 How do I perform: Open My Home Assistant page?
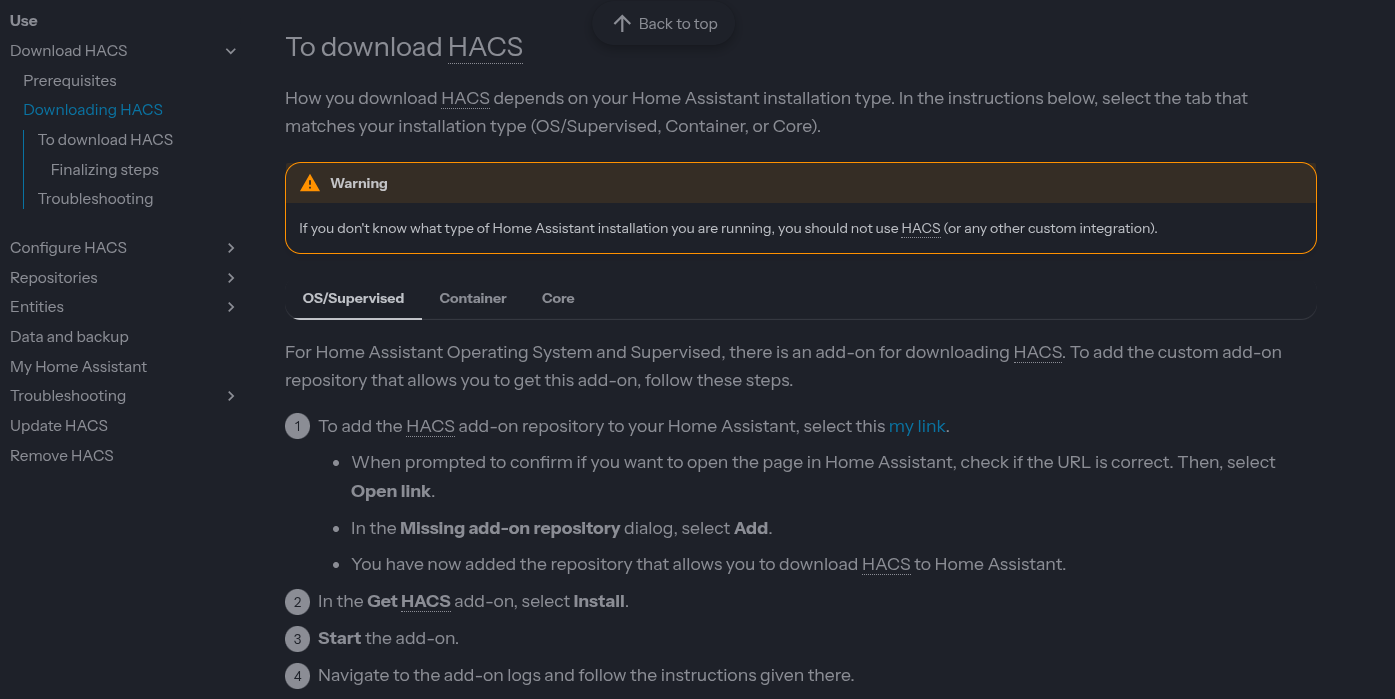pyautogui.click(x=78, y=367)
